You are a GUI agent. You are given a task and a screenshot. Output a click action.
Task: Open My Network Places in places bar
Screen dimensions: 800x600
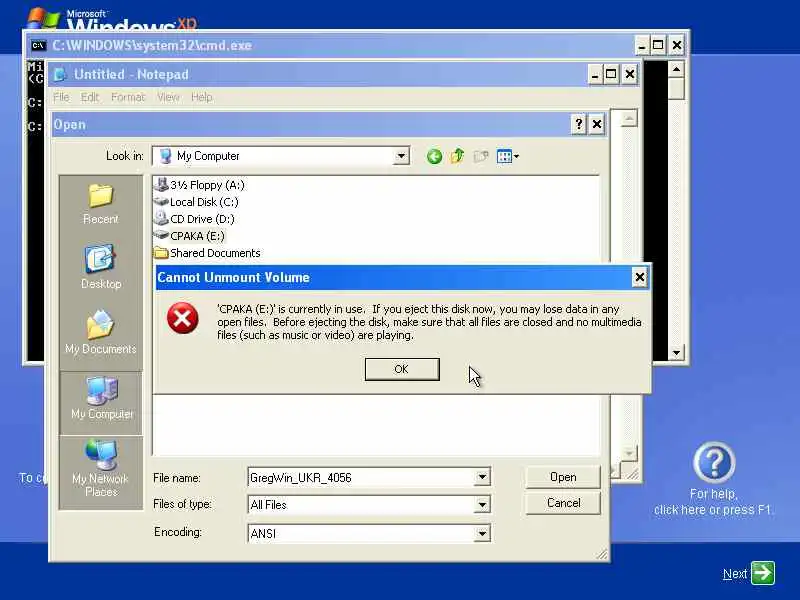[101, 468]
